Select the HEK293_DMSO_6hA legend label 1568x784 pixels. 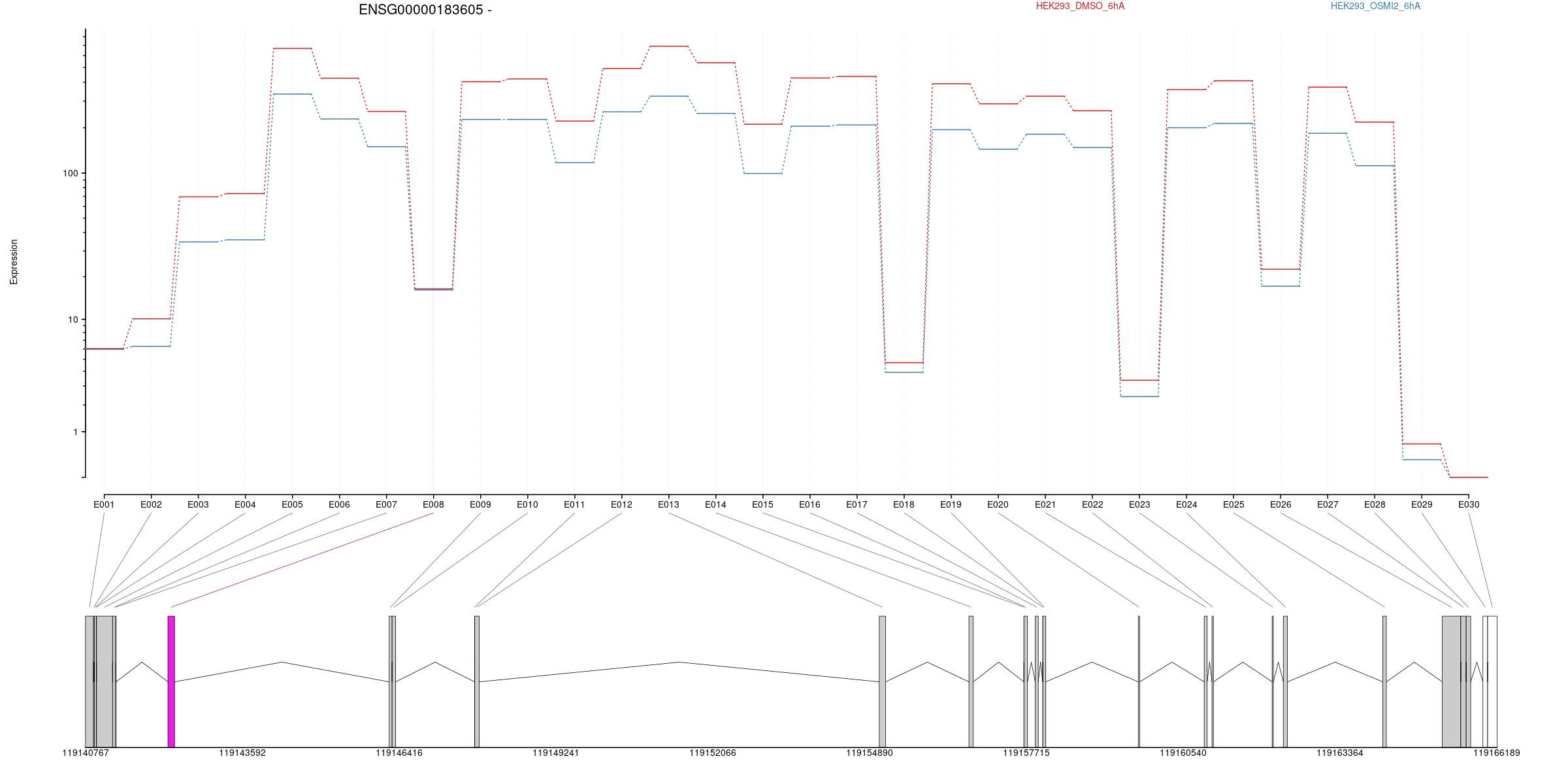coord(1080,6)
